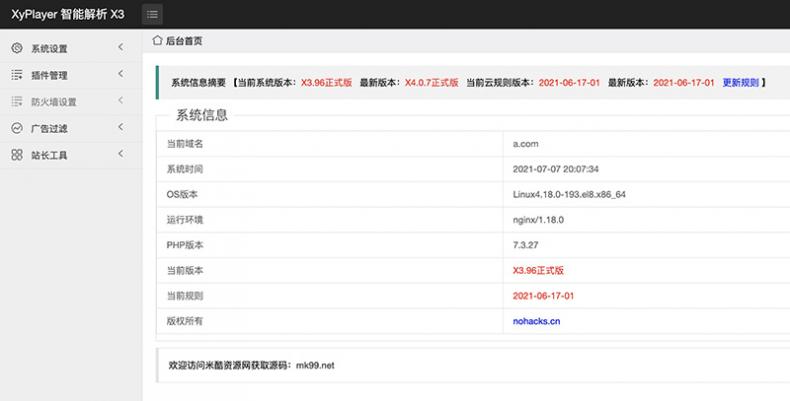Expand the 插件管理 chevron arrow
790x401 pixels.
coord(120,75)
